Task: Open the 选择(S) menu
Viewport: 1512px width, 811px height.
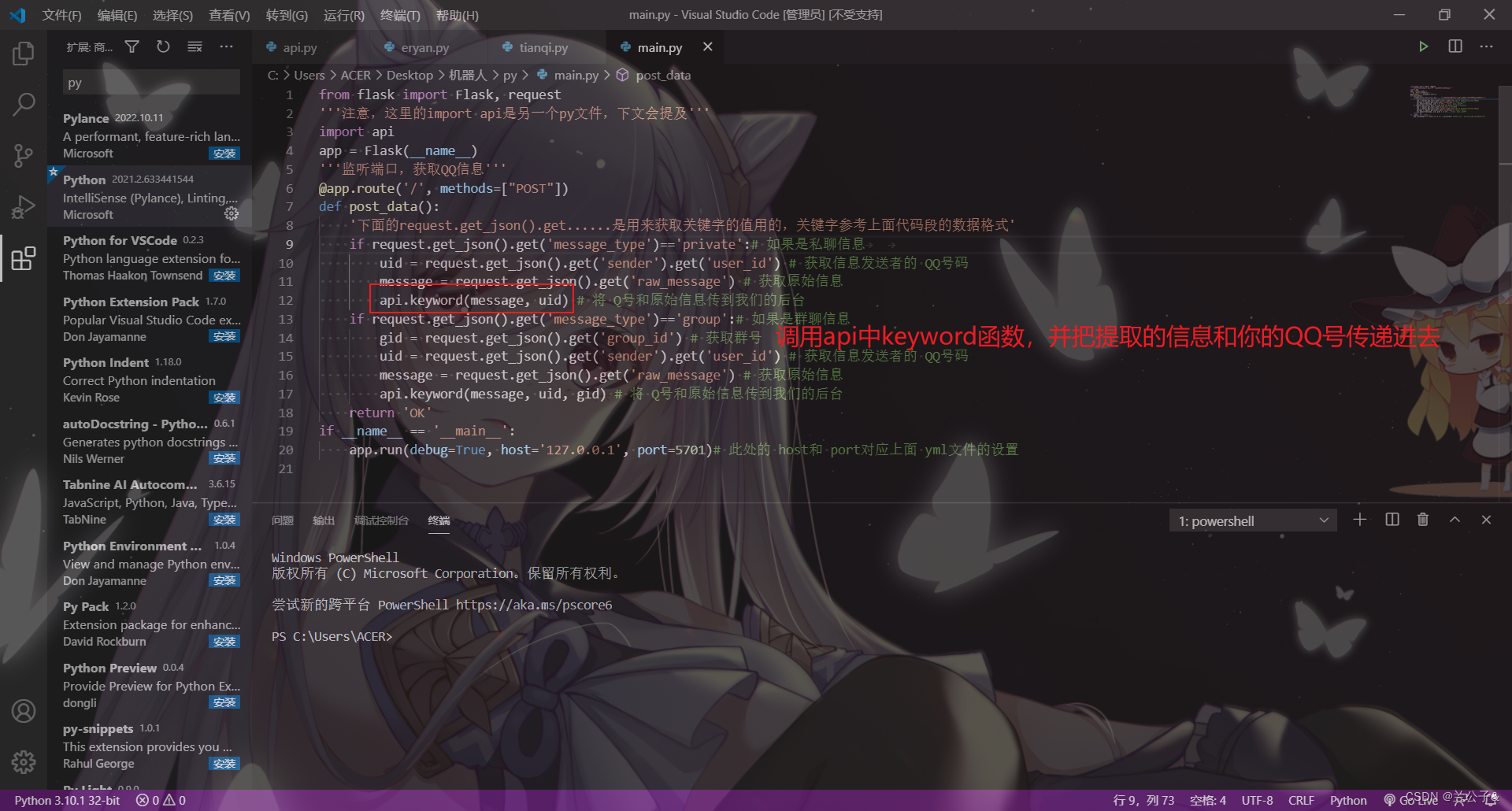Action: point(172,15)
